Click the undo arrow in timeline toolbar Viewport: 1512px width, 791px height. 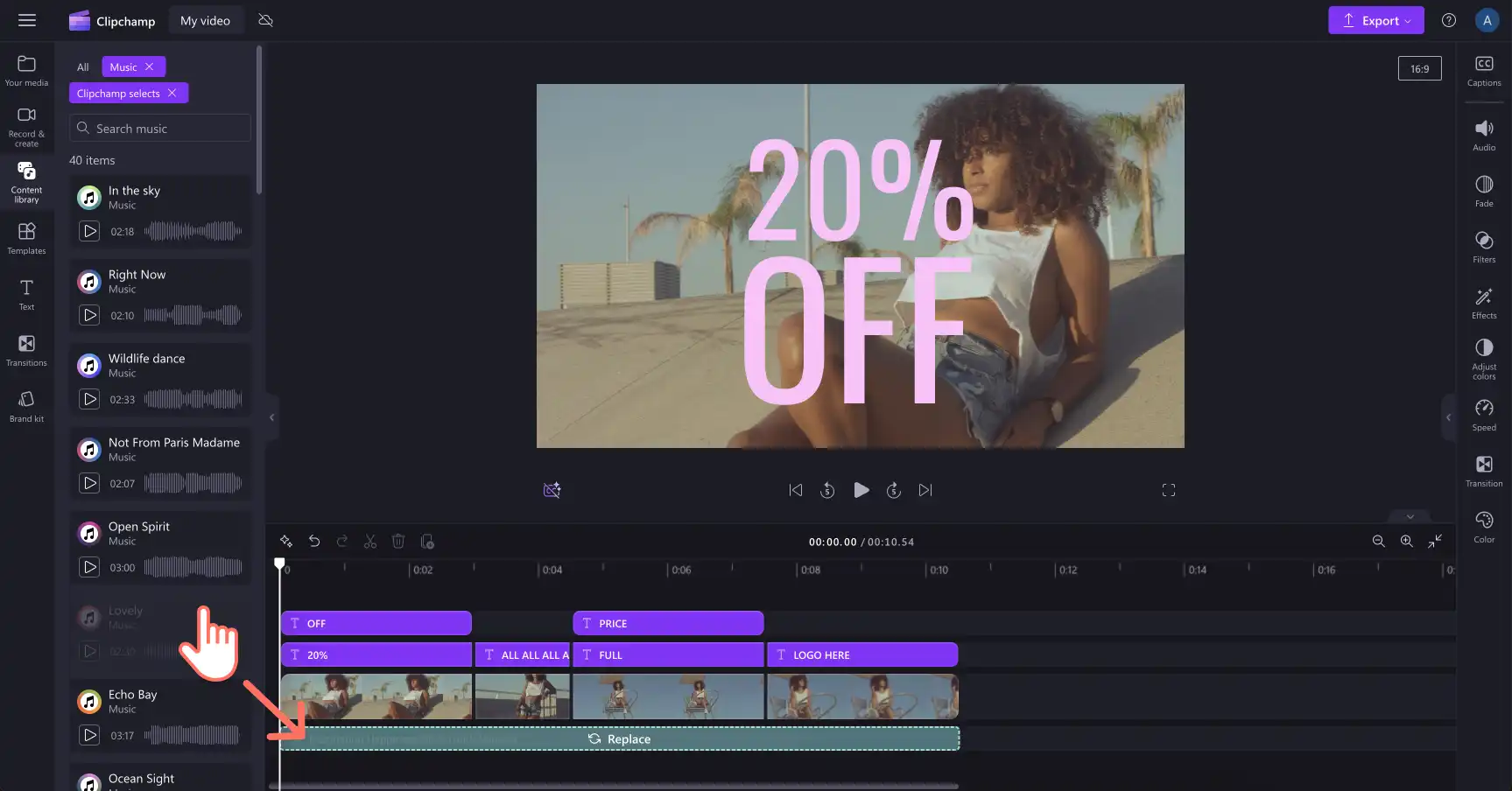314,542
